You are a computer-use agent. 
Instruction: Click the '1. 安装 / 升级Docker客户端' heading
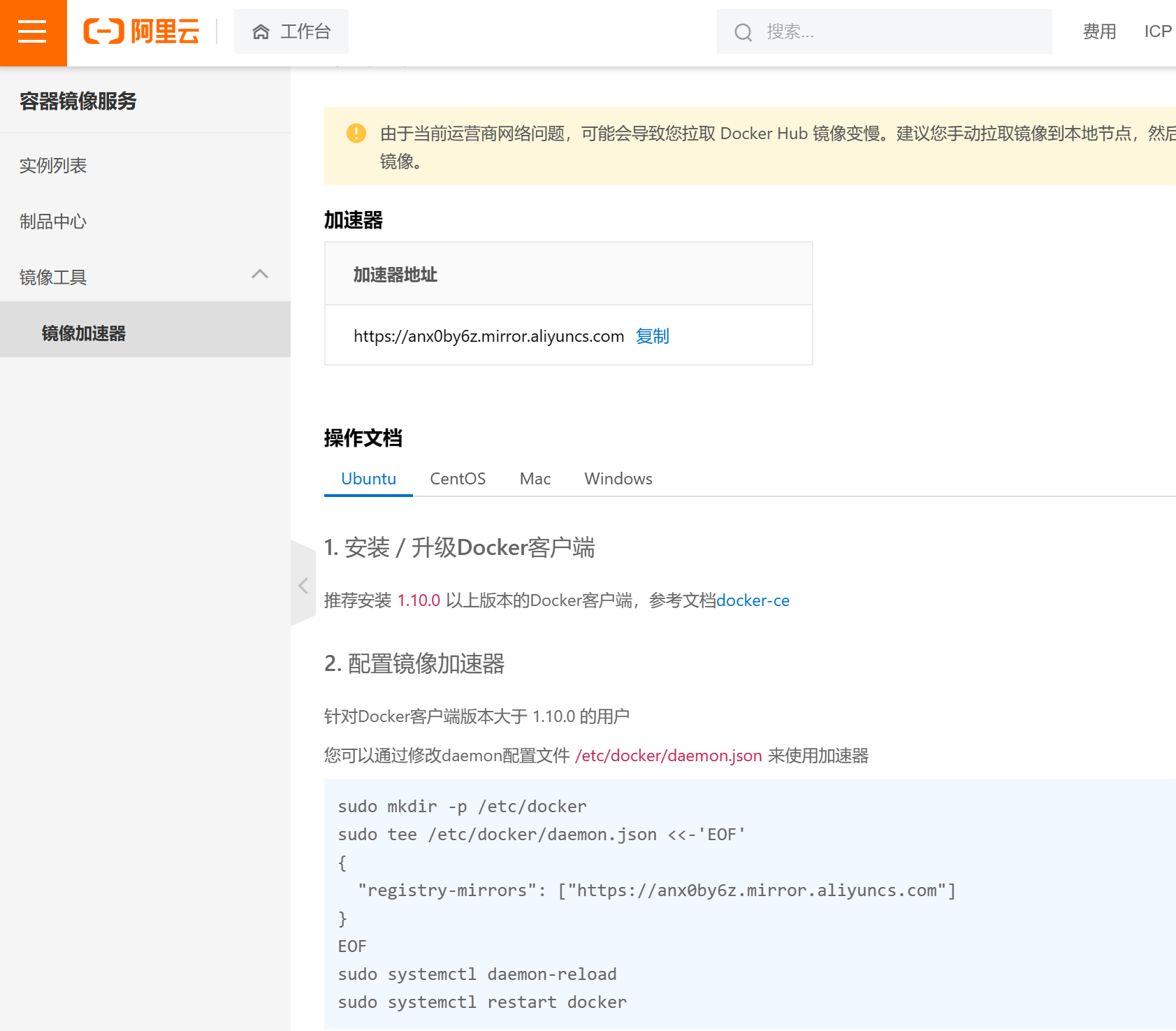tap(460, 547)
